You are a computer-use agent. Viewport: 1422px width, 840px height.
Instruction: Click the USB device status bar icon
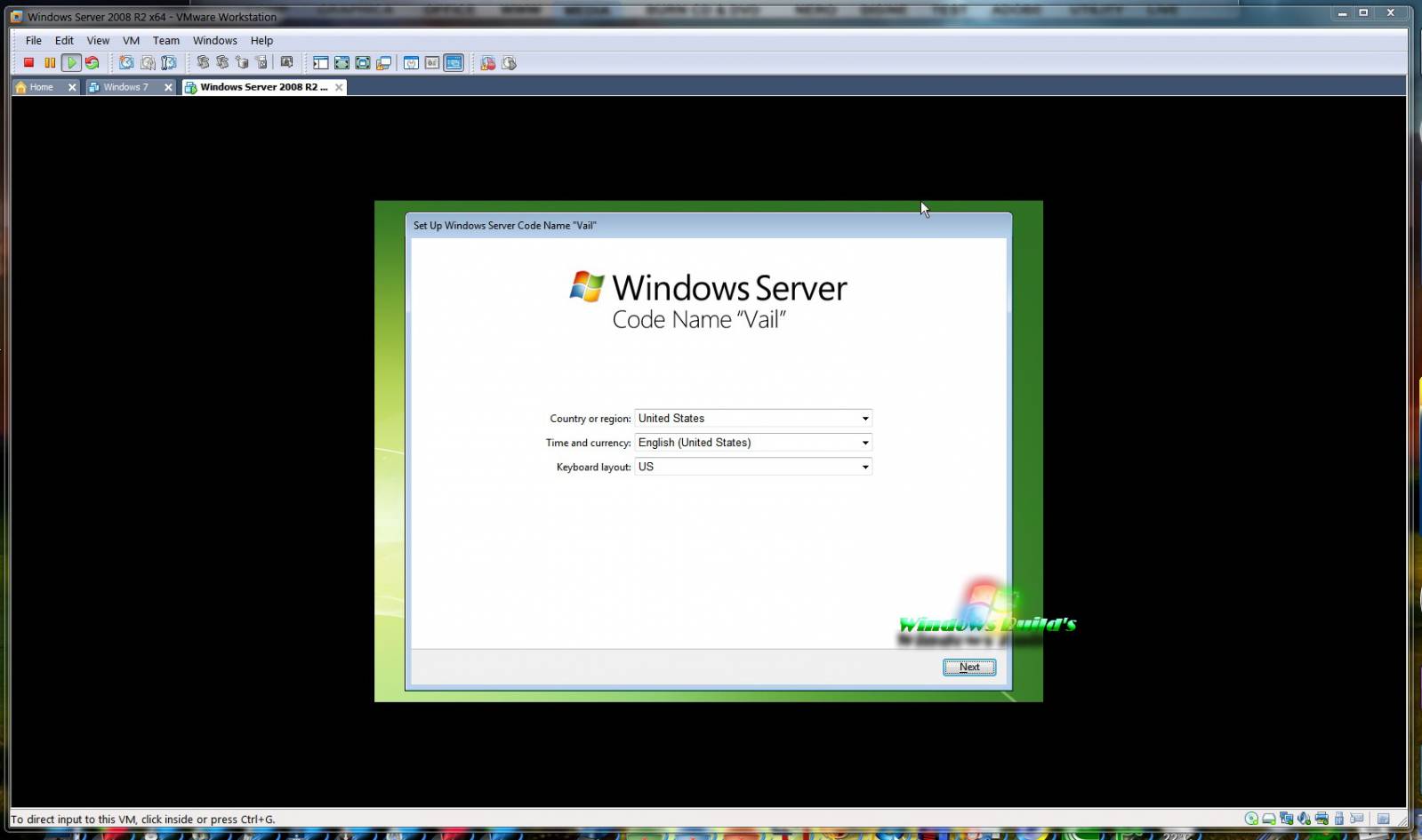(x=1339, y=819)
